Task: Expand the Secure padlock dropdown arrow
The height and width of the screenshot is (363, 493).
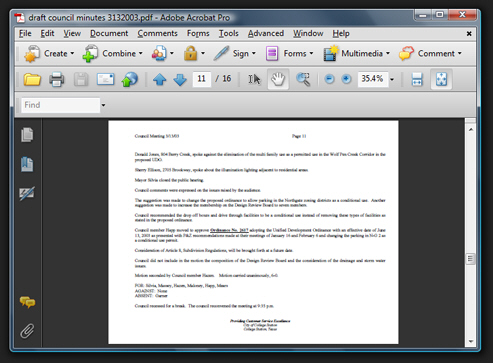Action: coord(203,53)
